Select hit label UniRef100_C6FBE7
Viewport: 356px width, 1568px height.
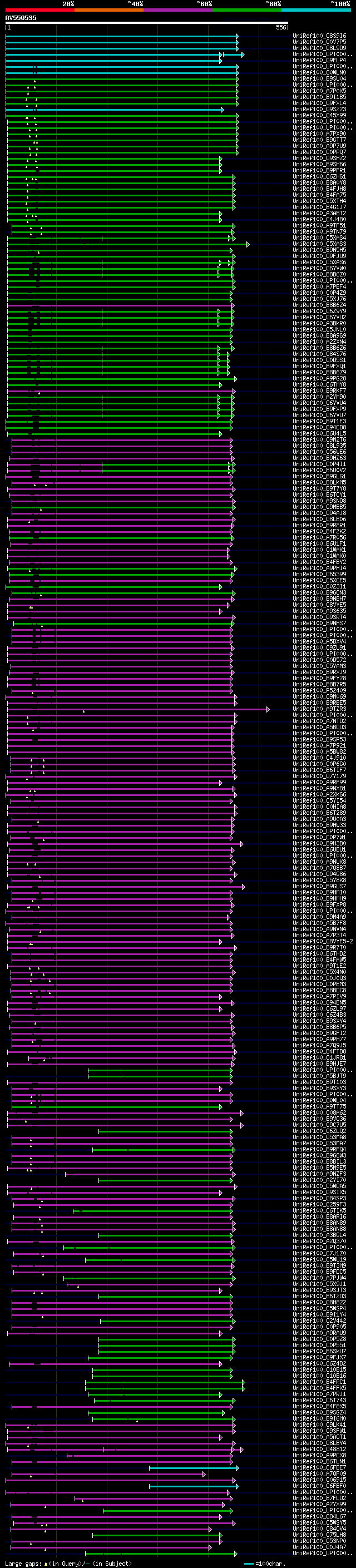(x=319, y=1467)
